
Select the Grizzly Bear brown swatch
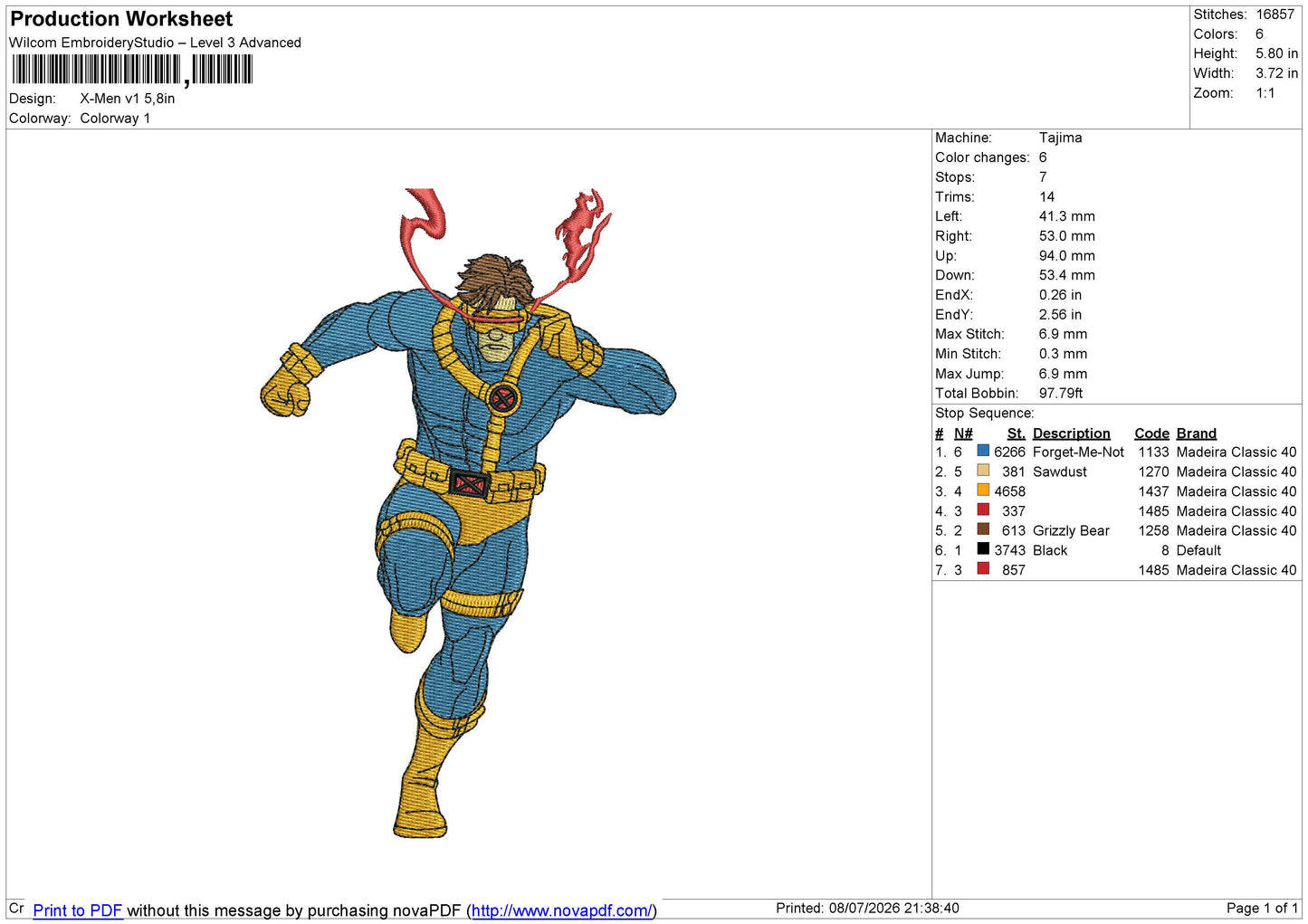[983, 529]
